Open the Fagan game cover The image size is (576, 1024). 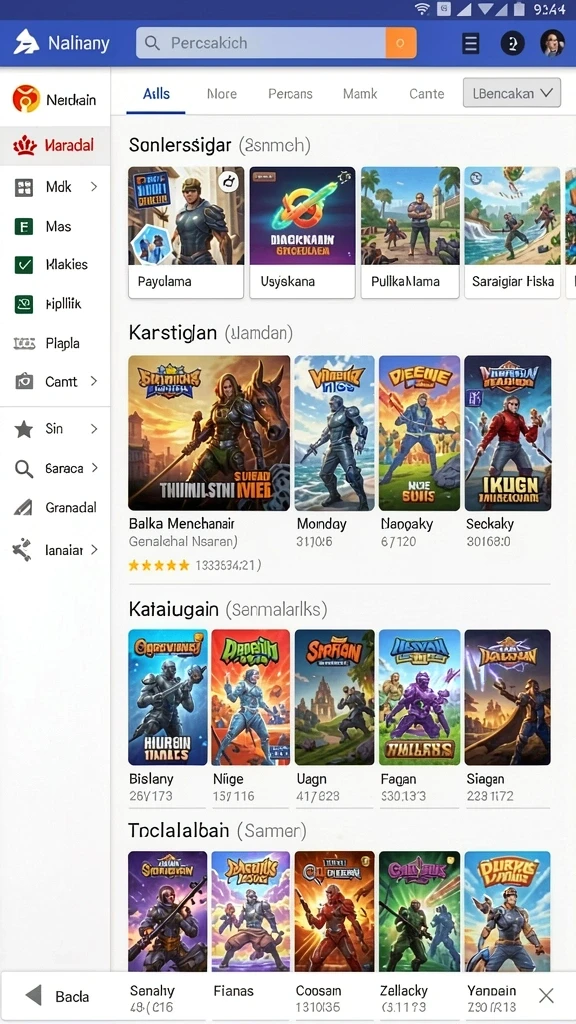[x=419, y=697]
